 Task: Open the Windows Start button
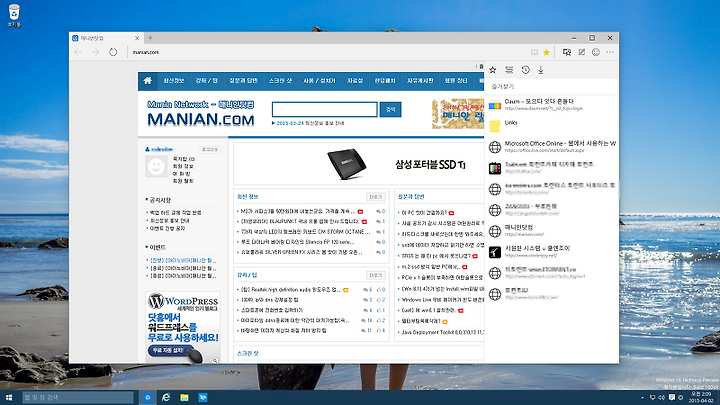tap(9, 397)
